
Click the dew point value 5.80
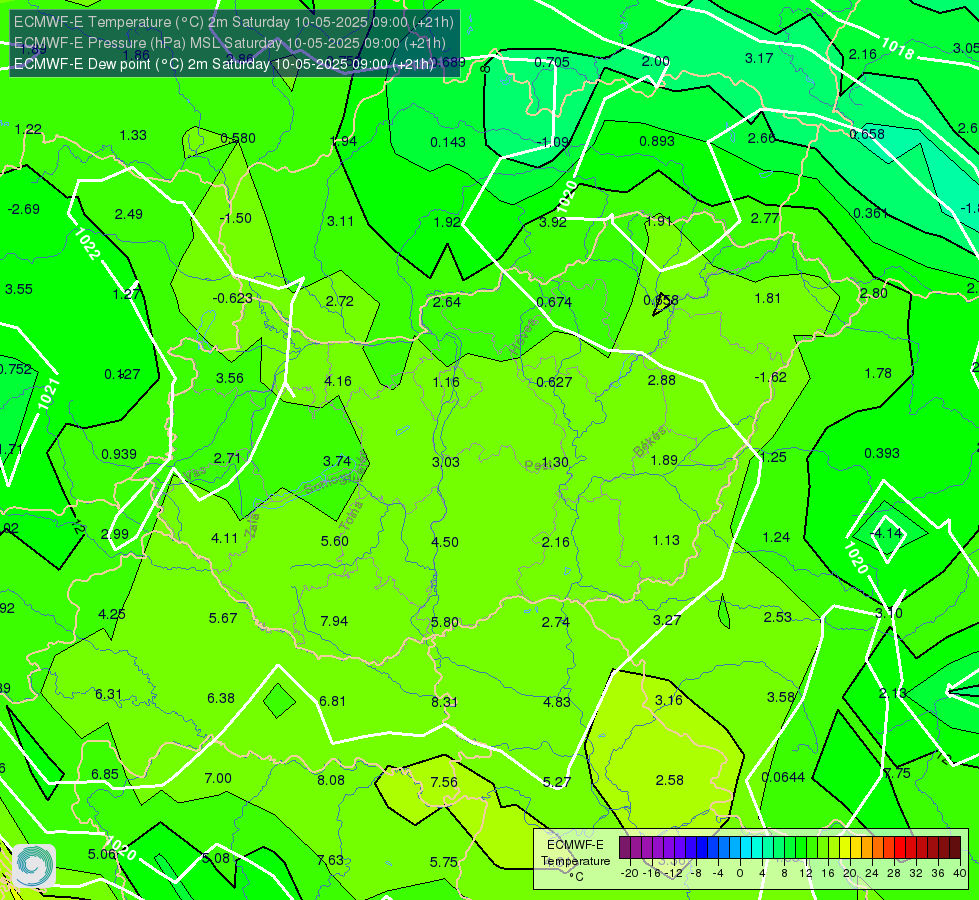(x=445, y=622)
